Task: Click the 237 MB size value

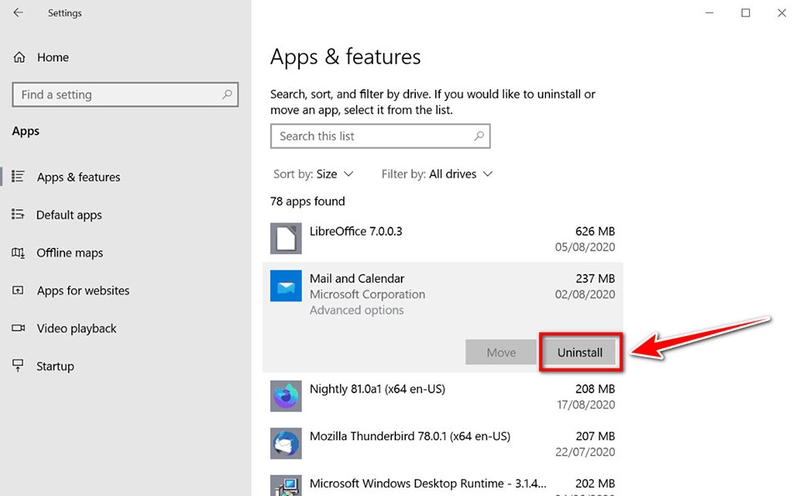Action: [x=595, y=279]
